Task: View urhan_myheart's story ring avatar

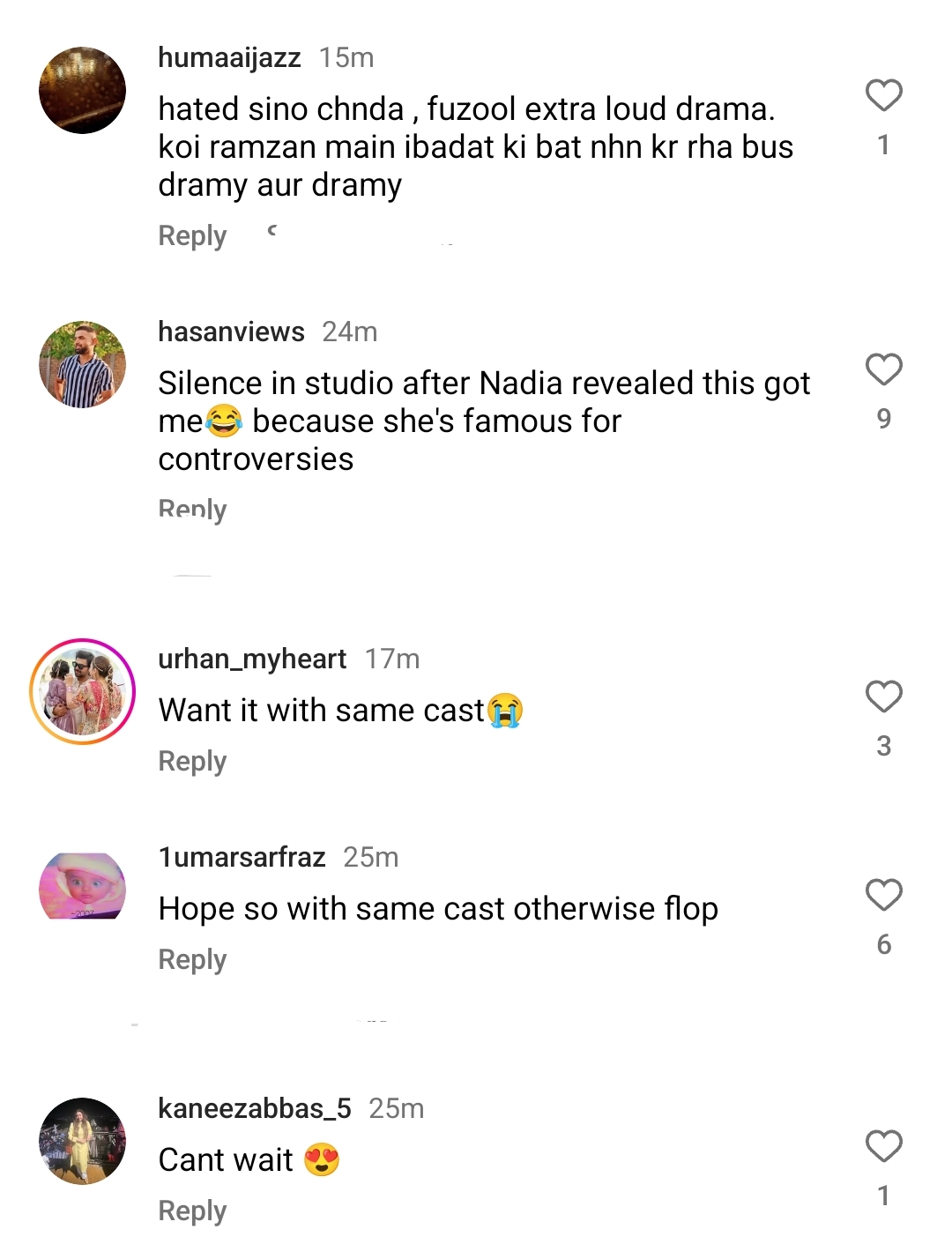Action: [x=83, y=692]
